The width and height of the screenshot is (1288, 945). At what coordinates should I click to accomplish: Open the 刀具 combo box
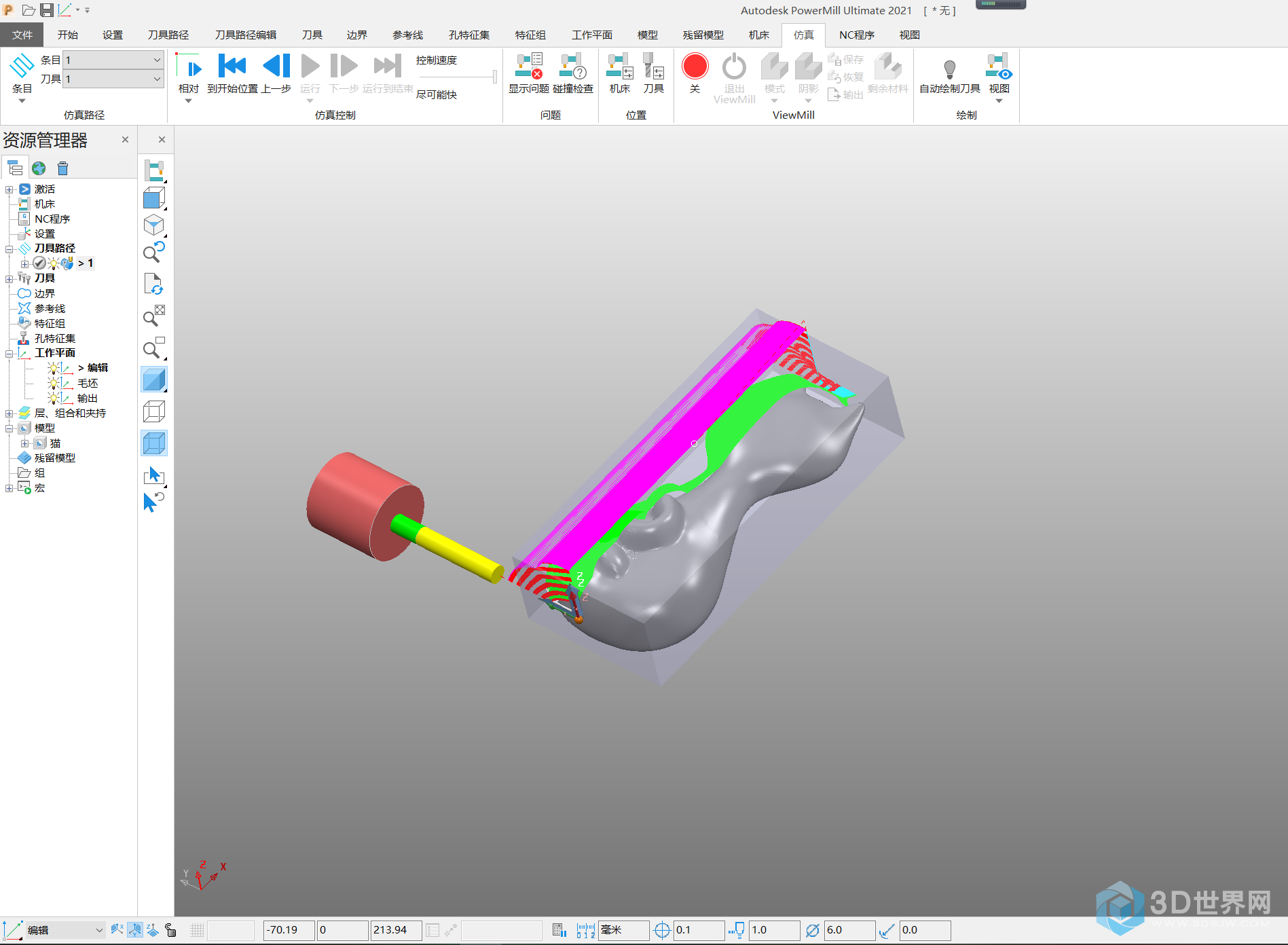point(113,79)
